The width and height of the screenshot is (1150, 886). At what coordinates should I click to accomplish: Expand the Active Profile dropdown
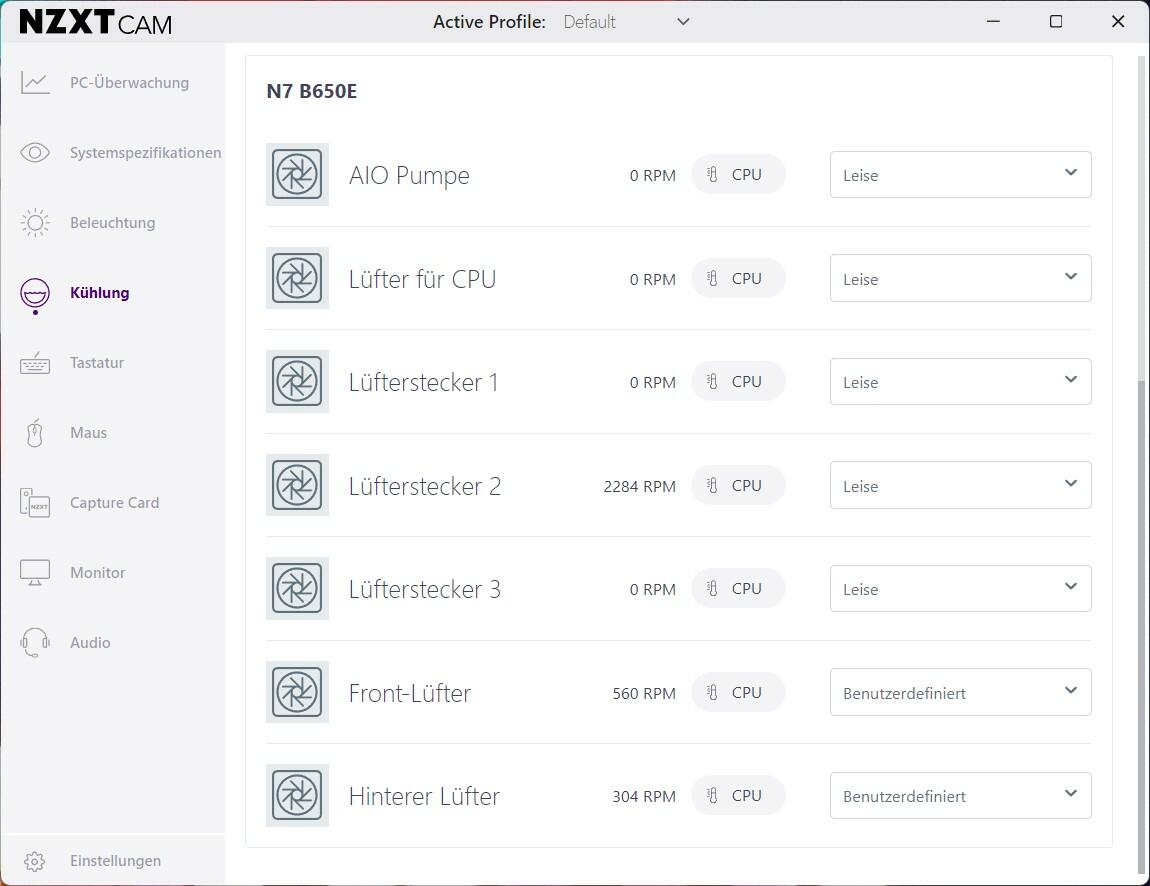626,22
